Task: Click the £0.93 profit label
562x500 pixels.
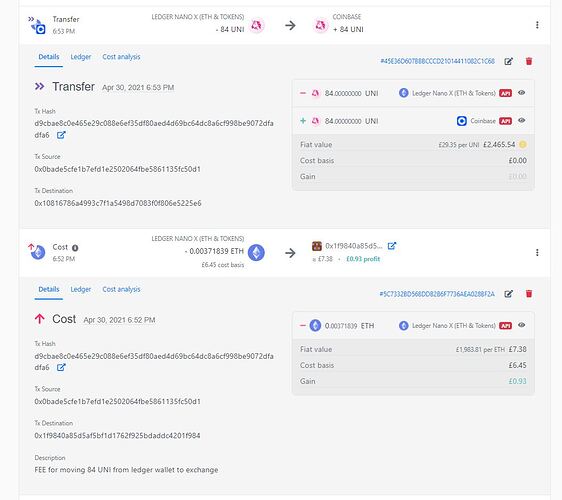Action: click(x=363, y=259)
